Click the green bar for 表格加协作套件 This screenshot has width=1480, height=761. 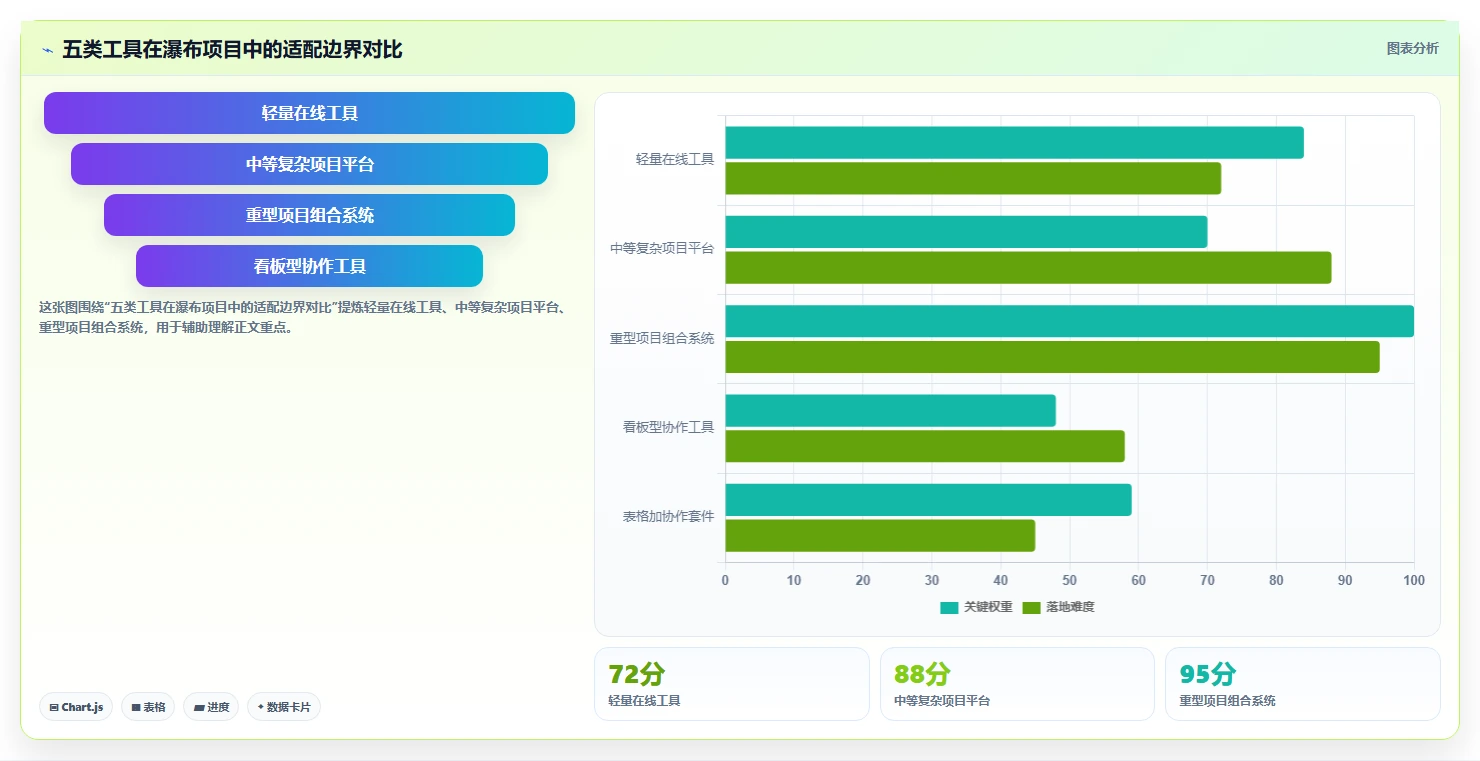pyautogui.click(x=880, y=536)
